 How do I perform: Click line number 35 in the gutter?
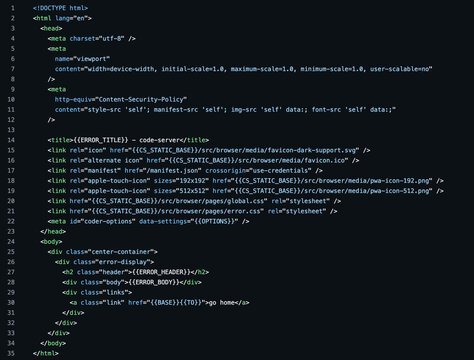tap(11, 353)
